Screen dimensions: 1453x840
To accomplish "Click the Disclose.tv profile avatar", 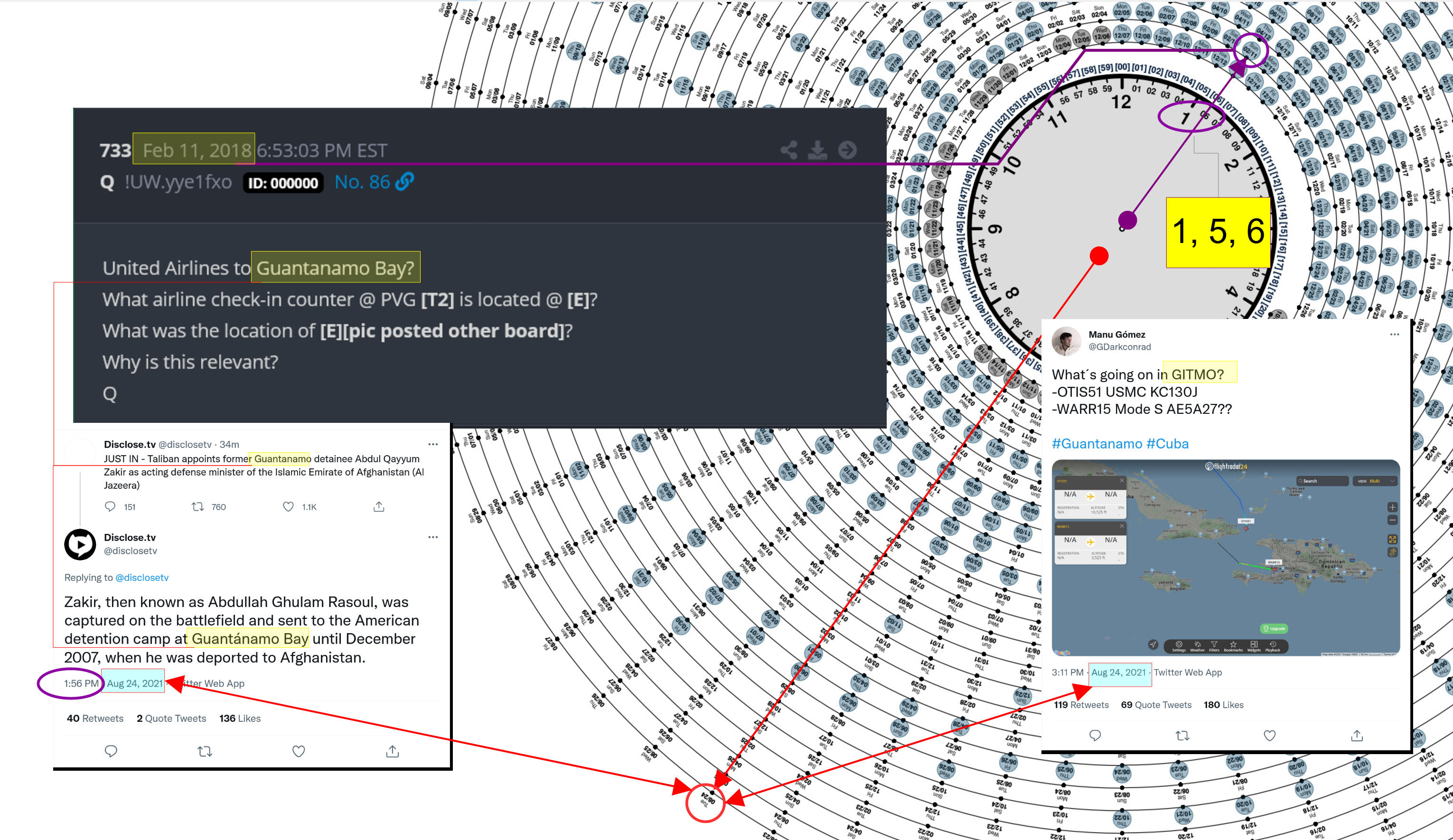I will click(80, 544).
